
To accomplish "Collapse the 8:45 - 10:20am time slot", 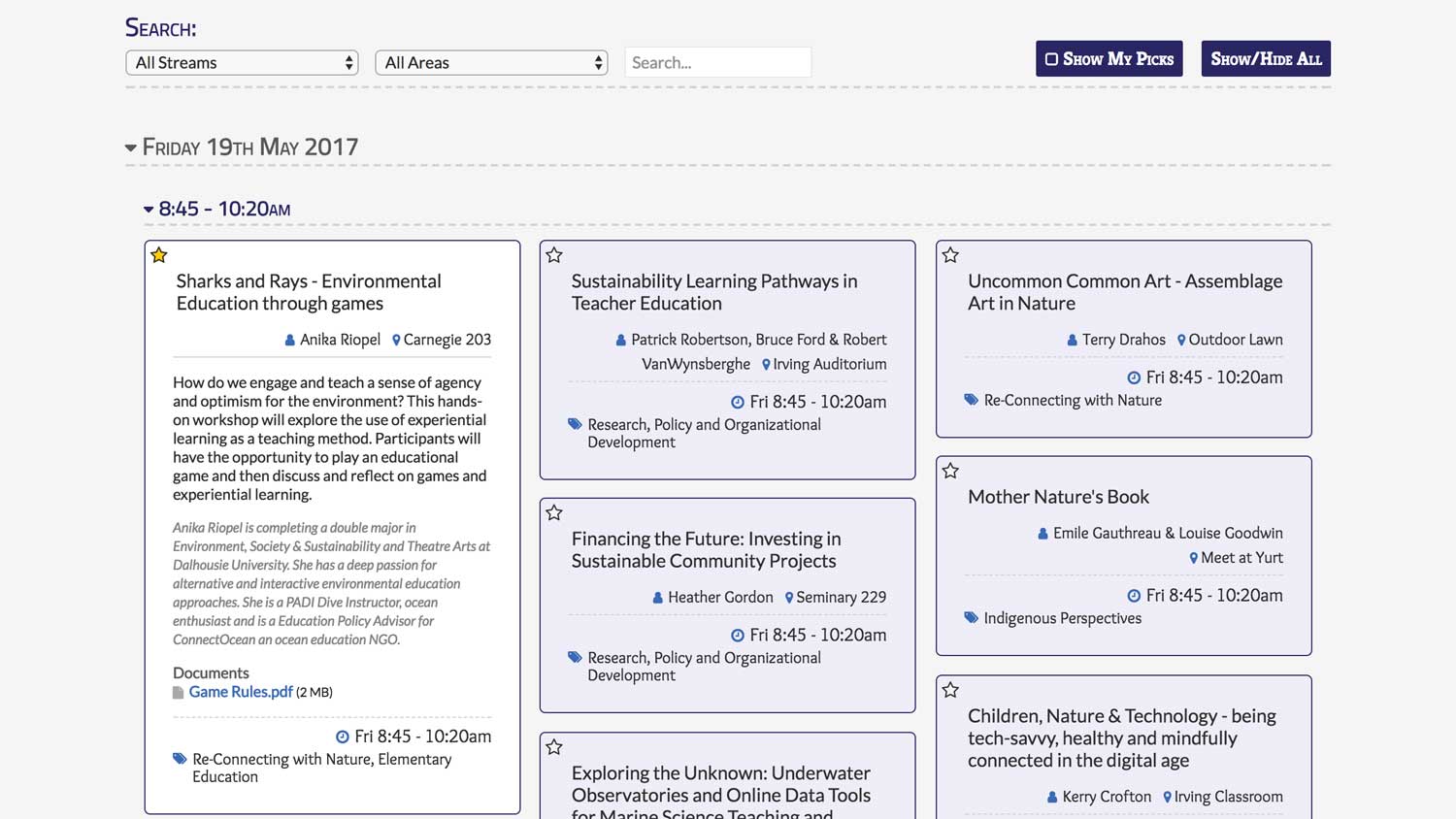I will (x=149, y=210).
